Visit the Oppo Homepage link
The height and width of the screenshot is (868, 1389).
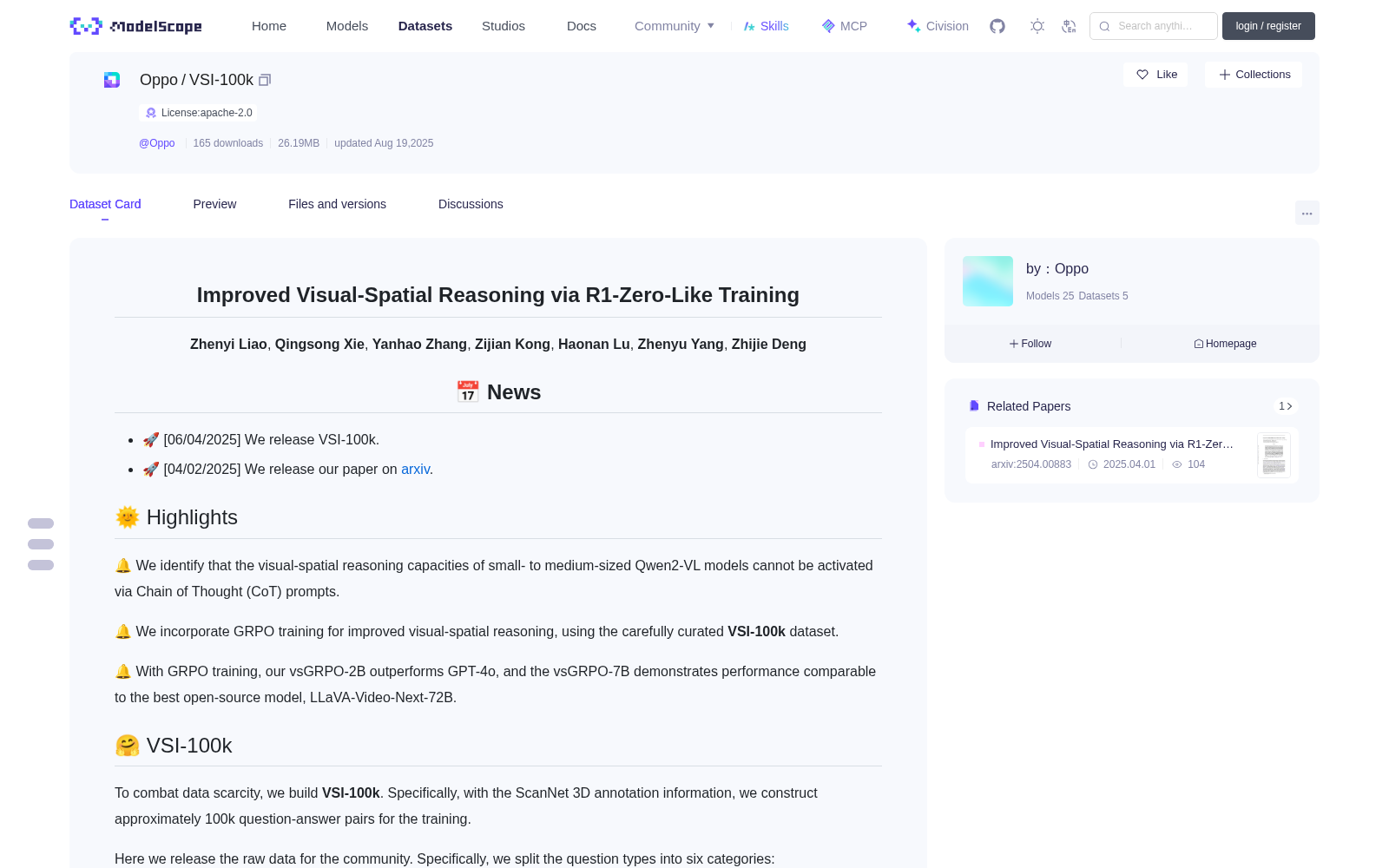pos(1225,344)
